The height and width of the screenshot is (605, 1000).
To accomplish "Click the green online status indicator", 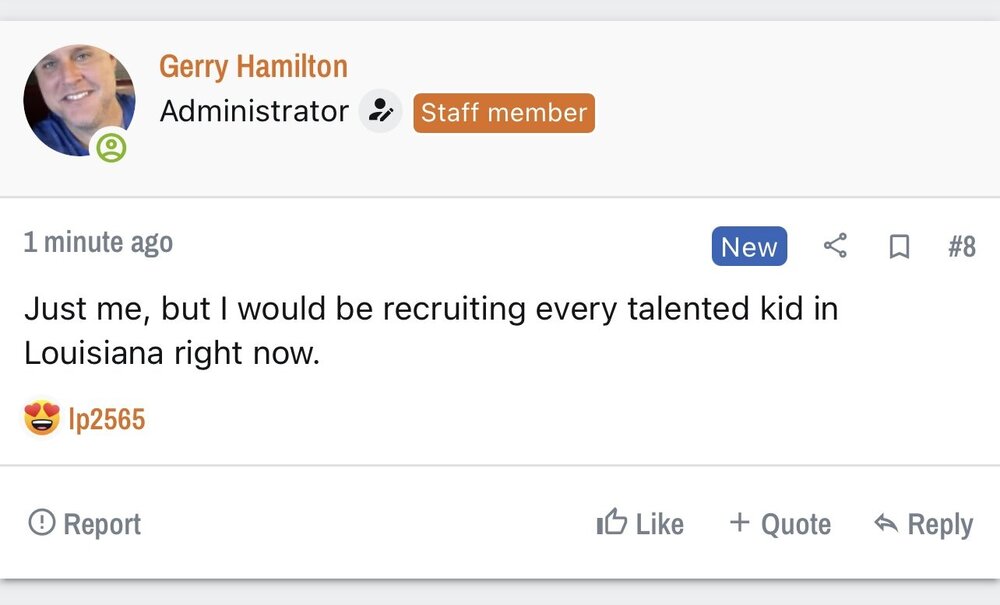I will tap(112, 149).
